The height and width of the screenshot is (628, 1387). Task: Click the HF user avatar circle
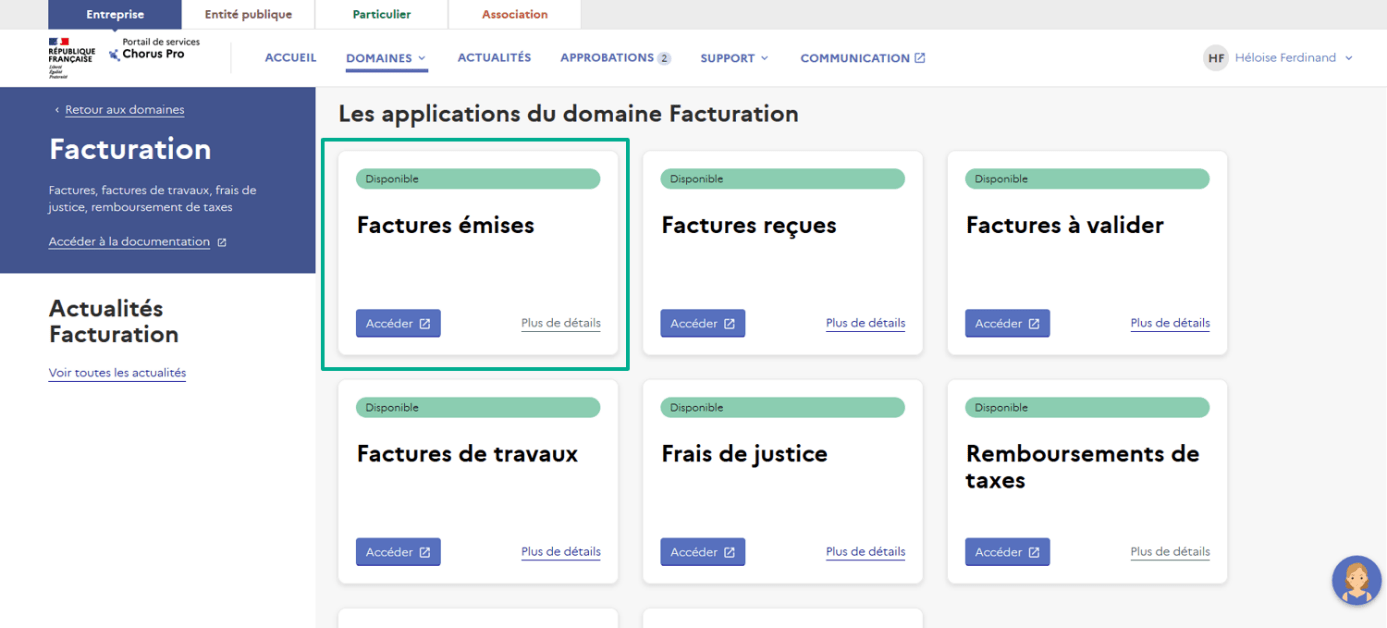coord(1215,58)
